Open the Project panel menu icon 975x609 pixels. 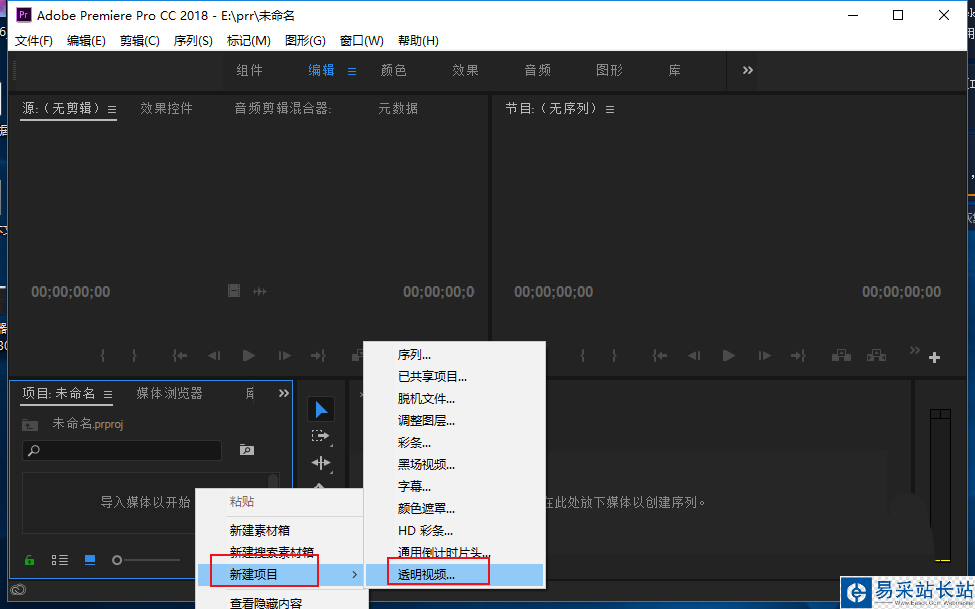108,394
